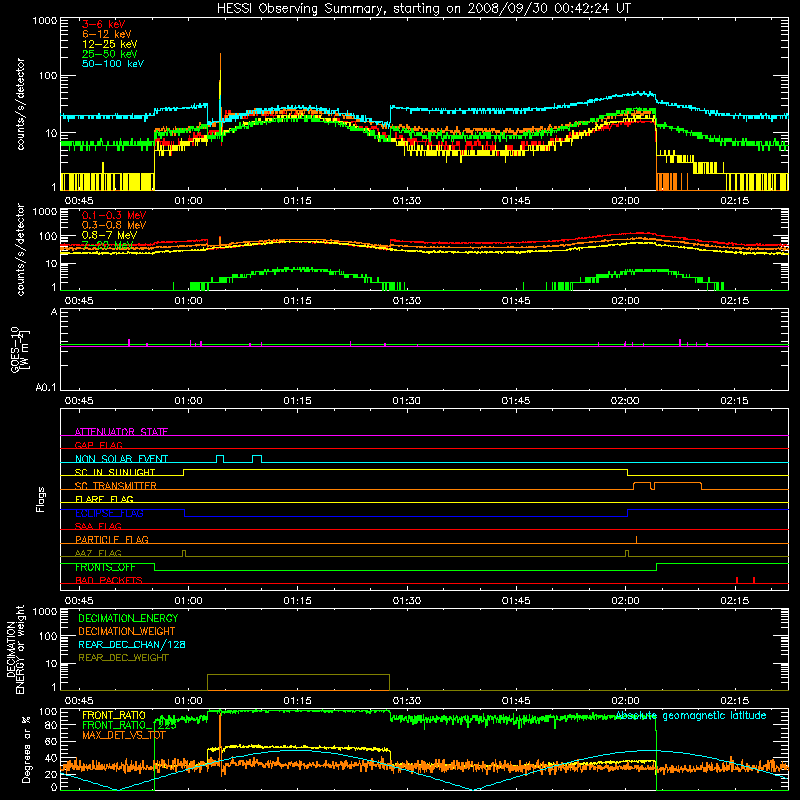Click the Absolute geomagnetic latitude label
This screenshot has height=800, width=800.
[690, 715]
